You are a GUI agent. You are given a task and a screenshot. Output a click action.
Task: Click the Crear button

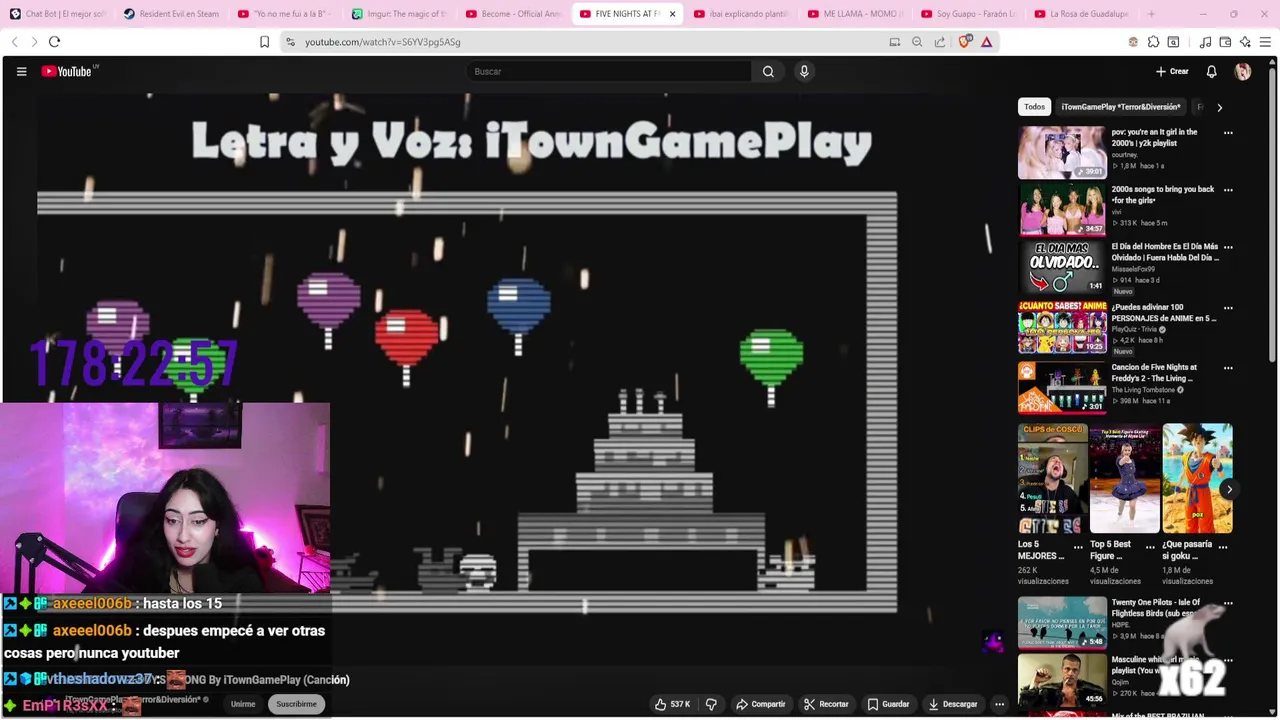[1172, 71]
